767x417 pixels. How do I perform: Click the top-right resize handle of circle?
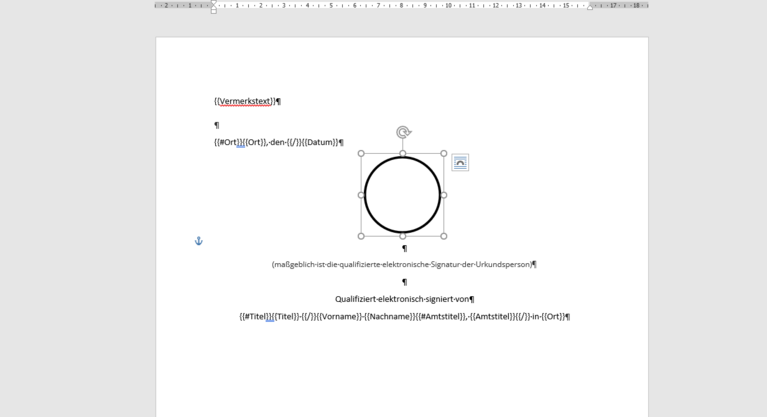pos(444,154)
